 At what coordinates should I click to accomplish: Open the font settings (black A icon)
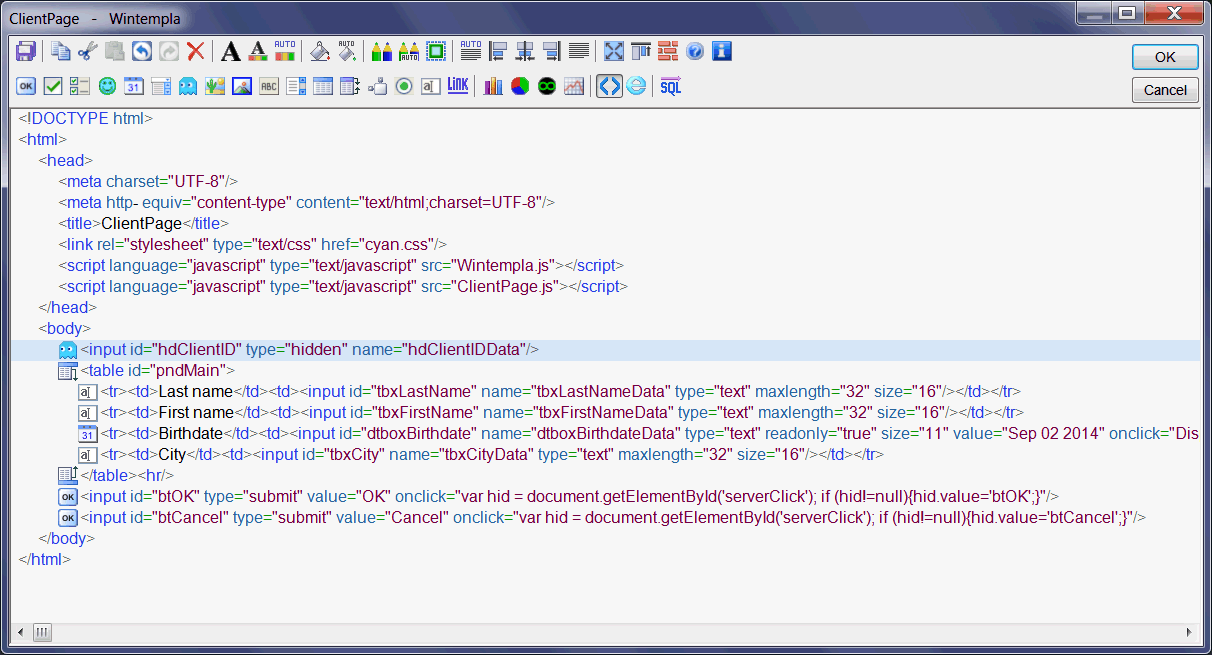pos(231,51)
